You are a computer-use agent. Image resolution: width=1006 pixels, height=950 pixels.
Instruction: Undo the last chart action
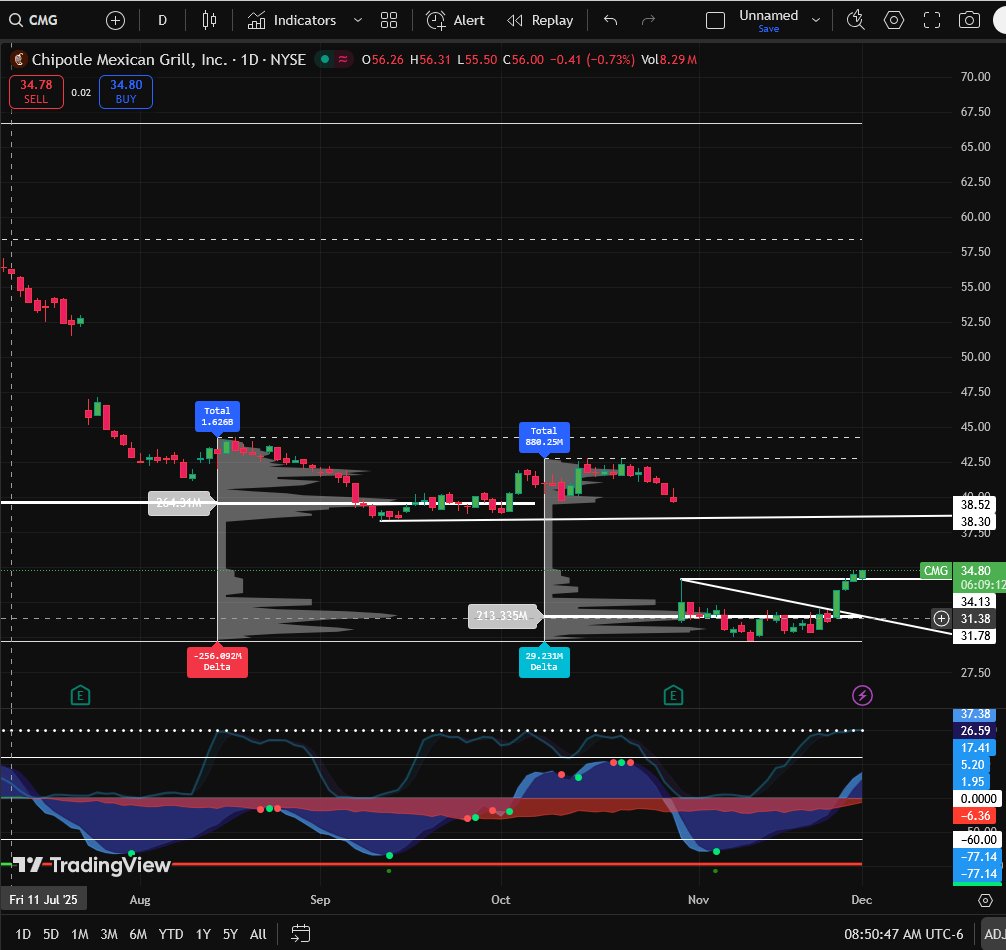click(610, 21)
